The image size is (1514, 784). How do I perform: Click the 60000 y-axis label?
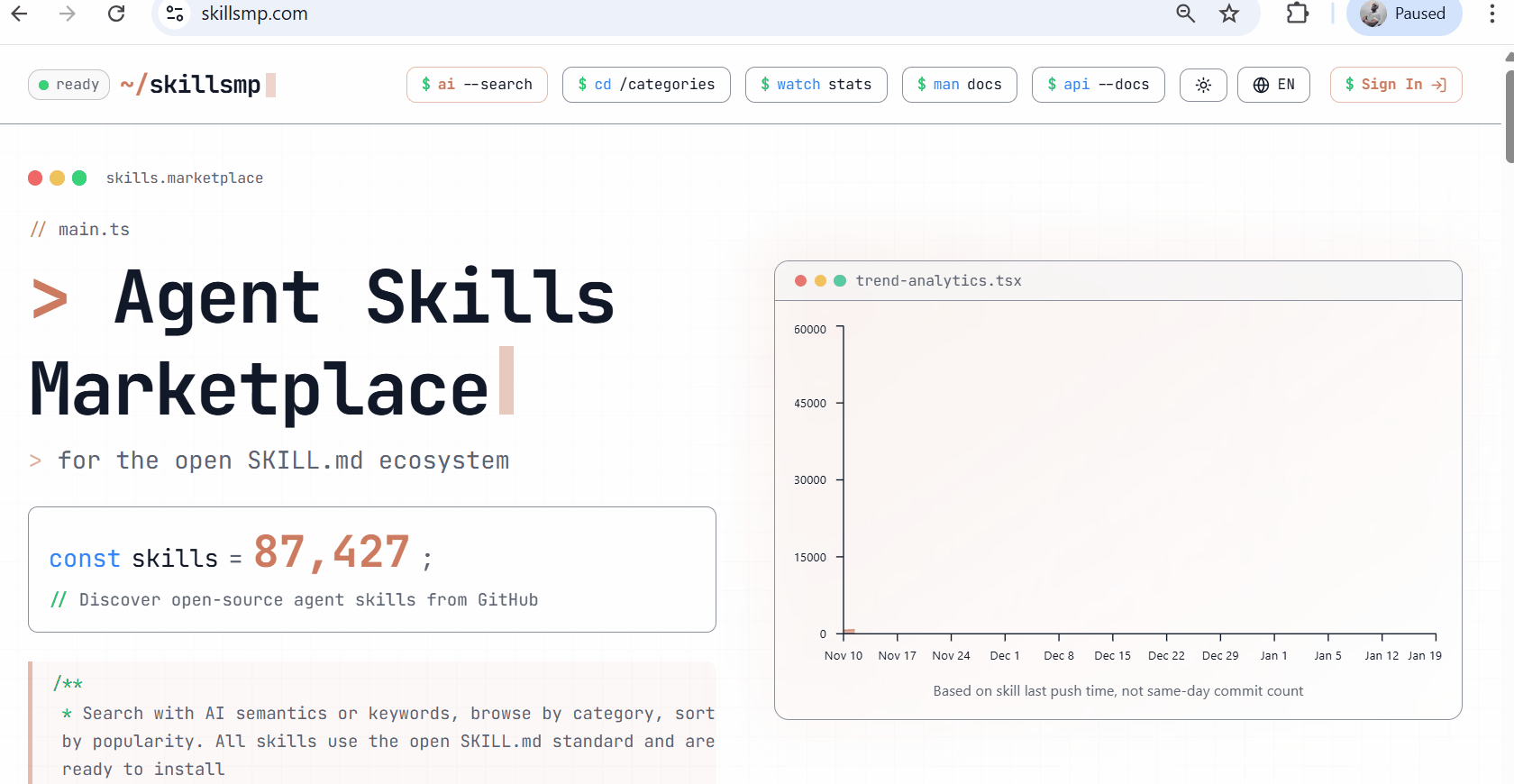pos(809,330)
